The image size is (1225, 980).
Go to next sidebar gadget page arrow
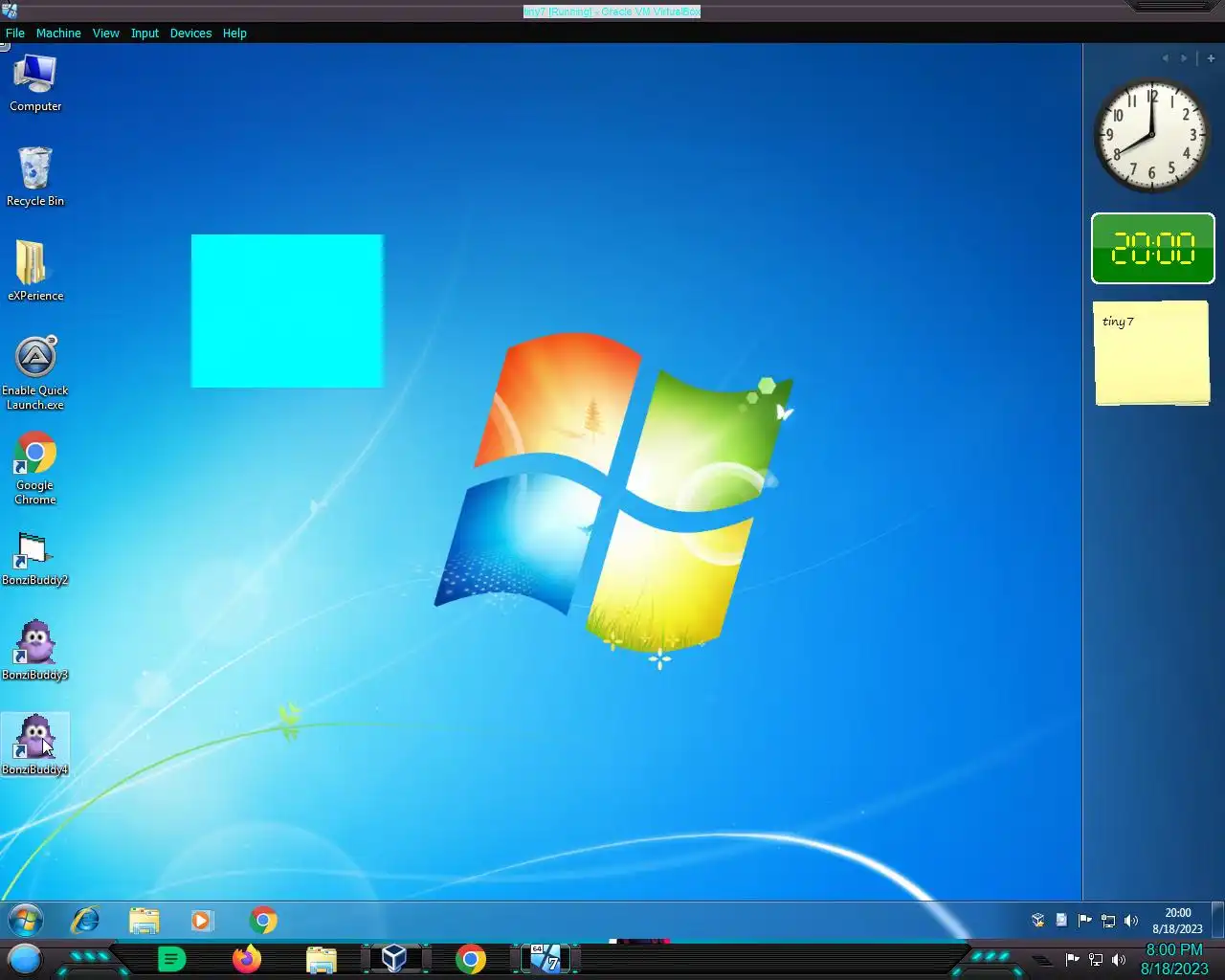tap(1184, 58)
